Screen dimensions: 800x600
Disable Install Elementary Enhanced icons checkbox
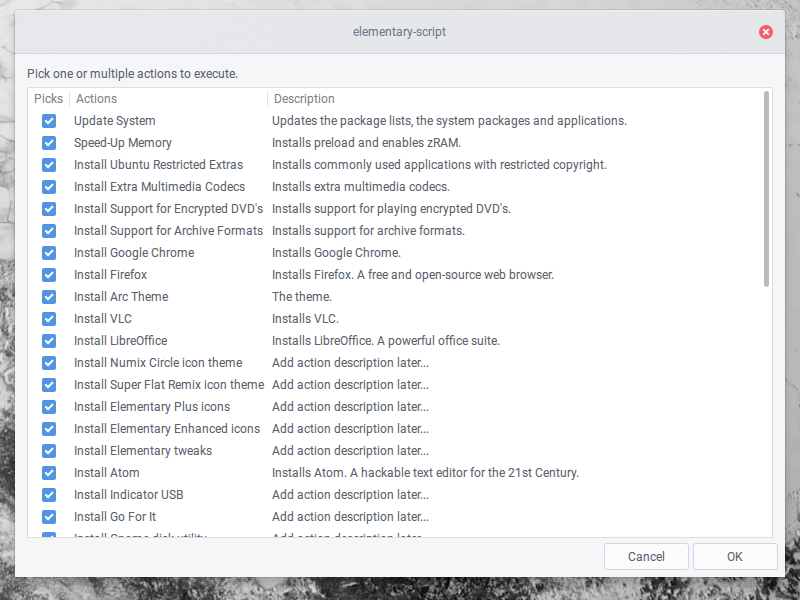coord(49,429)
